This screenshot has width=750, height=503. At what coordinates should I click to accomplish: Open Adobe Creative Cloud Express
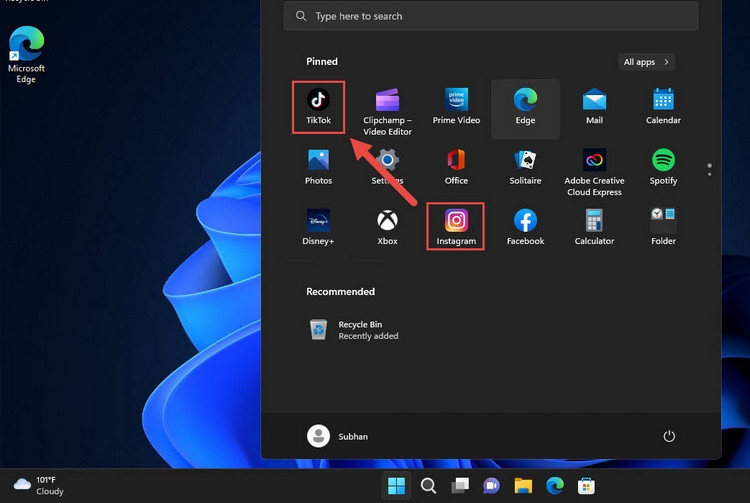tap(594, 172)
